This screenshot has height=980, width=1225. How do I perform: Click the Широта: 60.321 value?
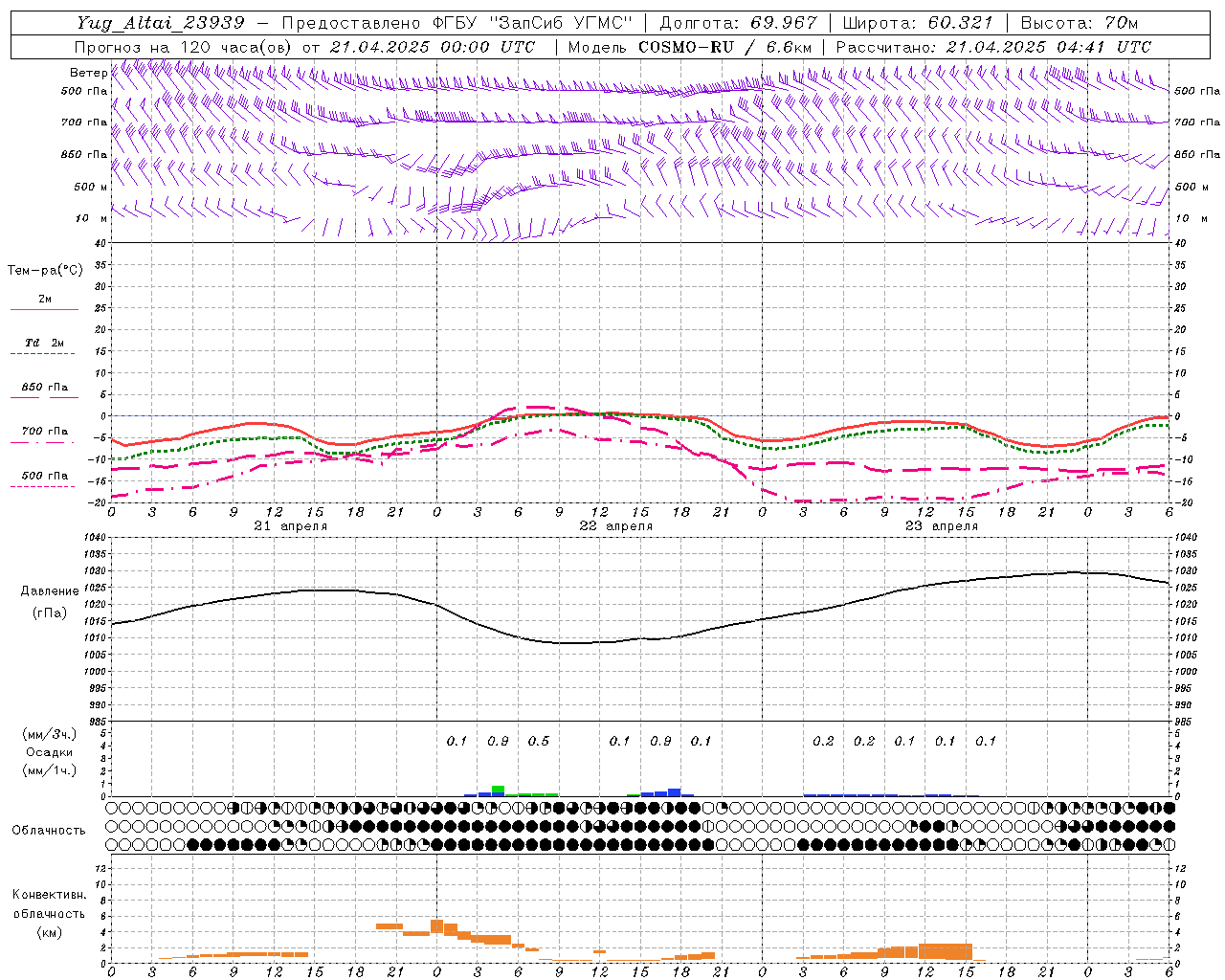918,23
